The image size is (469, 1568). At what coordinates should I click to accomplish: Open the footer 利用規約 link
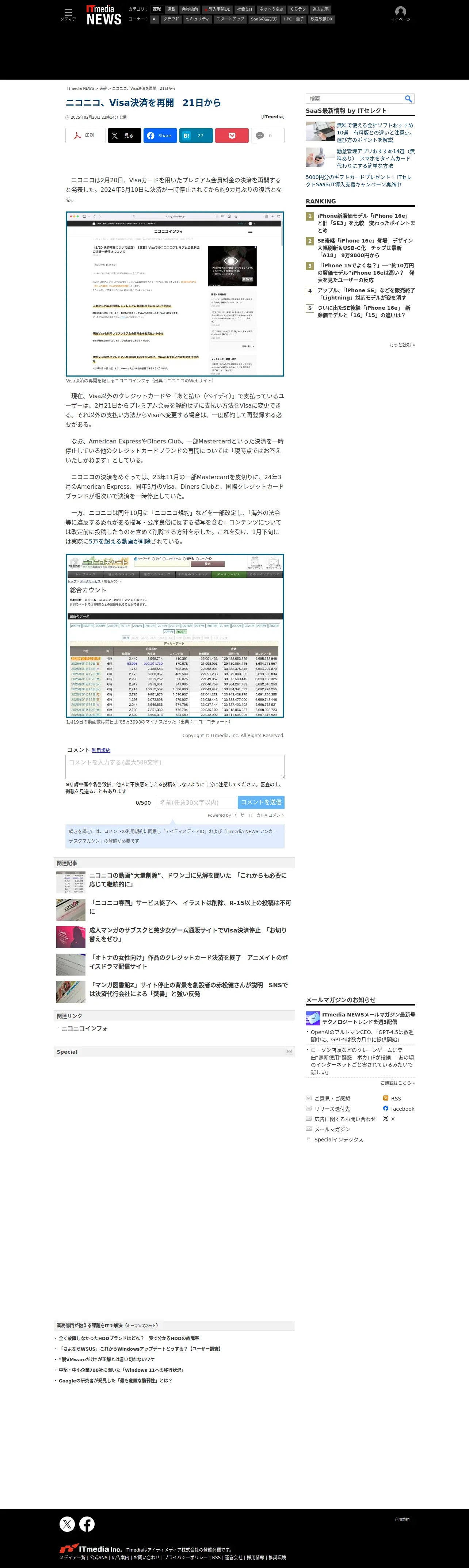tap(402, 1519)
